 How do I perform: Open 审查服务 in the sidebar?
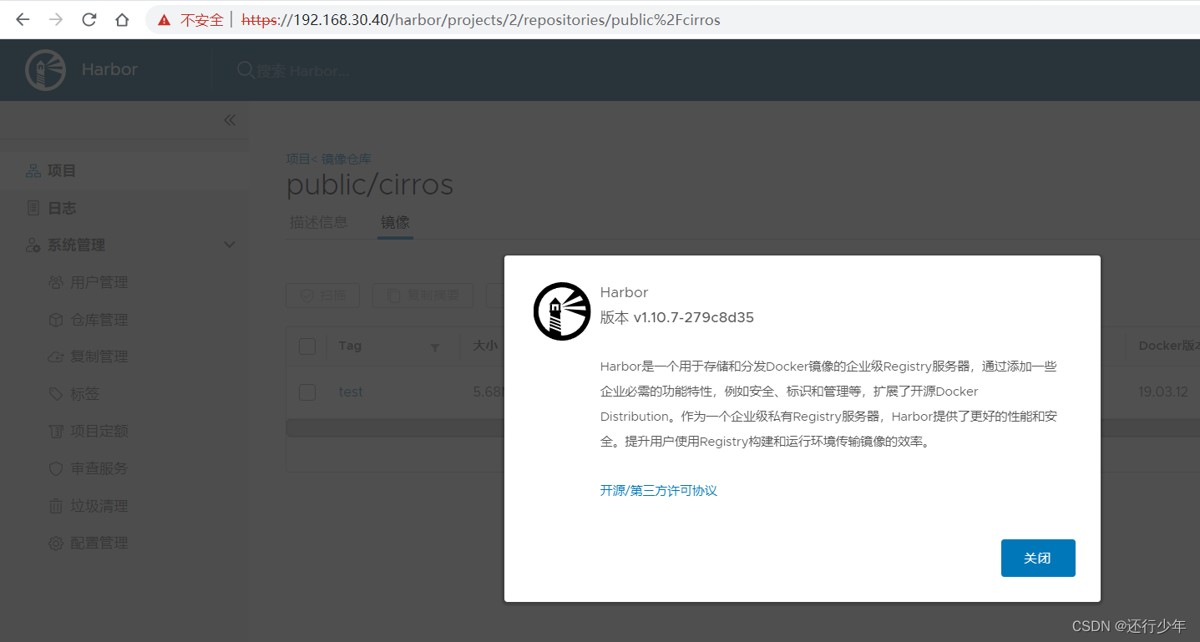(x=99, y=468)
